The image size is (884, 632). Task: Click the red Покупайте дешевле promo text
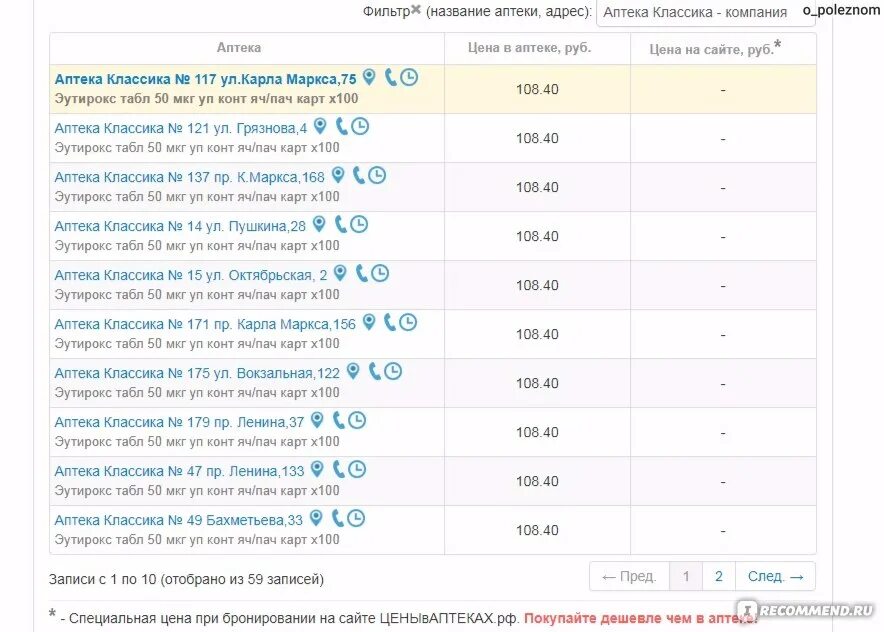(x=640, y=618)
